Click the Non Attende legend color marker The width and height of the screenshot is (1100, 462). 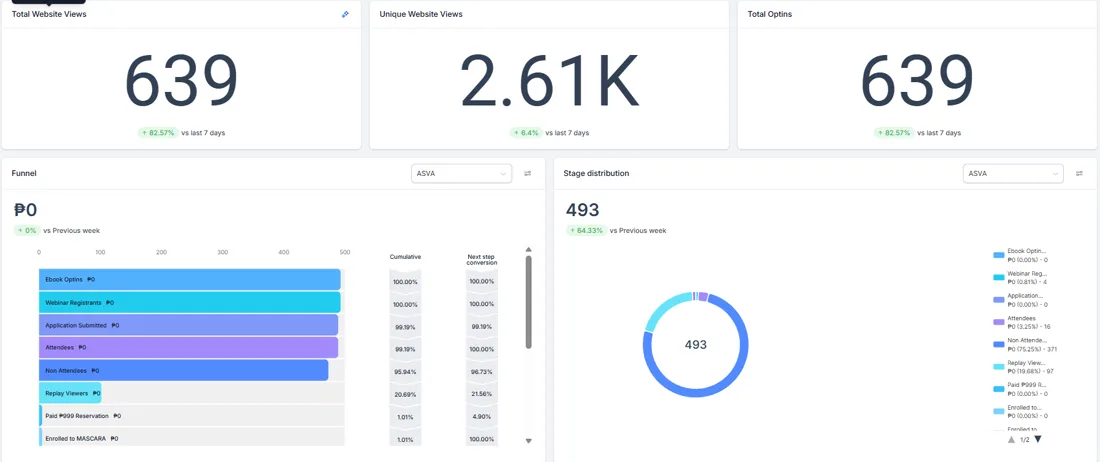coord(999,344)
